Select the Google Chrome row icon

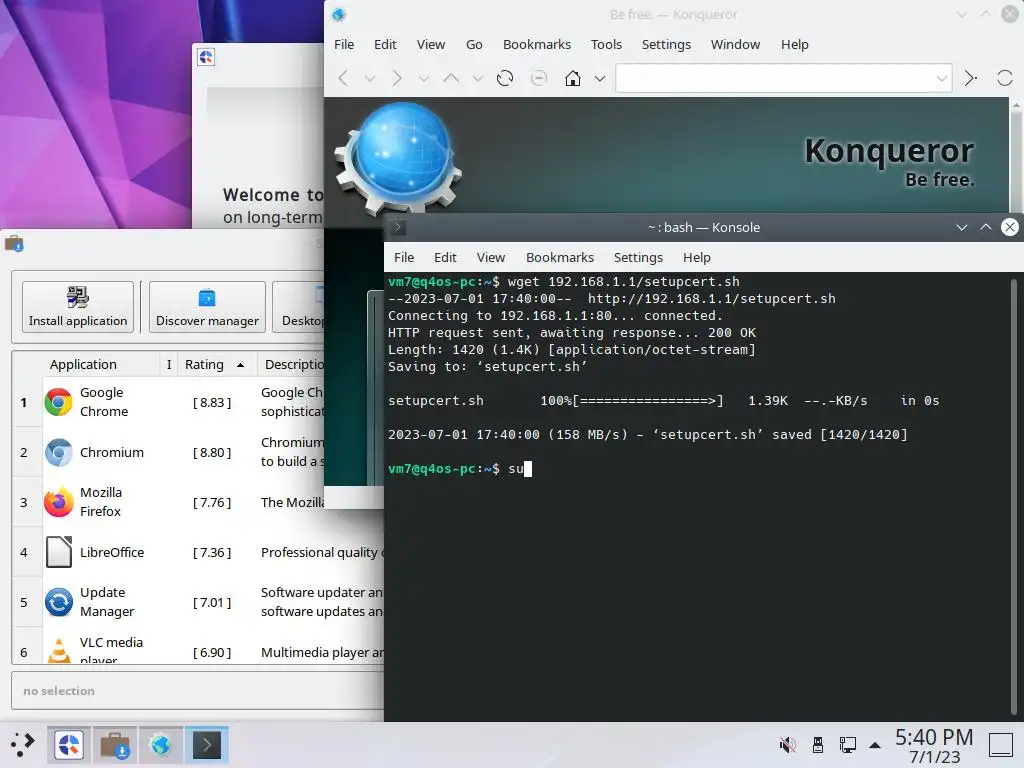coord(59,402)
